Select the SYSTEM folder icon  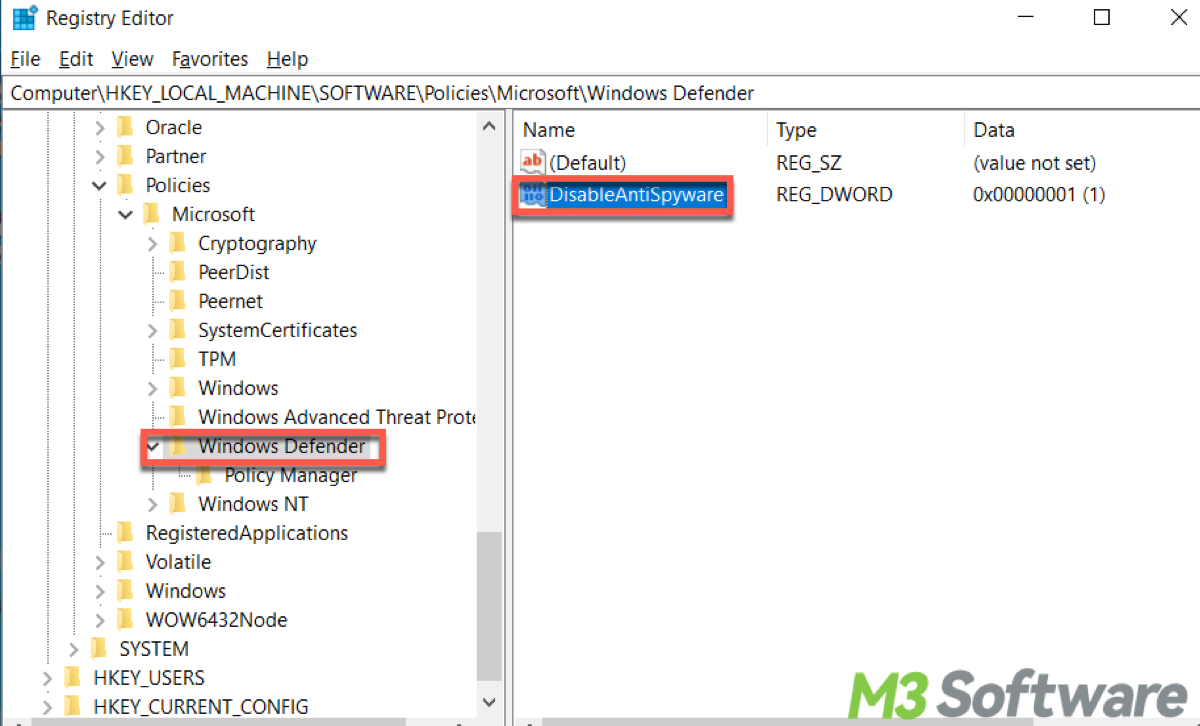(x=99, y=649)
